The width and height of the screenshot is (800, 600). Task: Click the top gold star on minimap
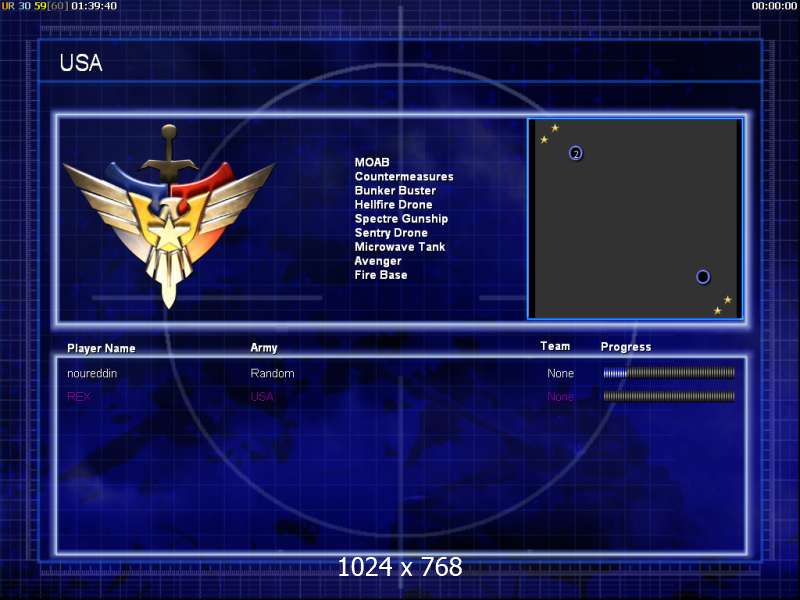click(555, 128)
